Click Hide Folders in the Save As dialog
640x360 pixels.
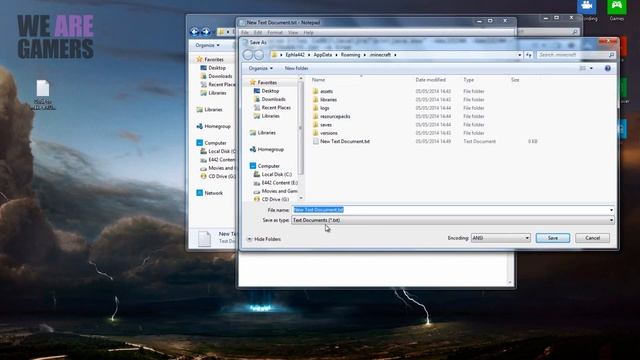[264, 239]
